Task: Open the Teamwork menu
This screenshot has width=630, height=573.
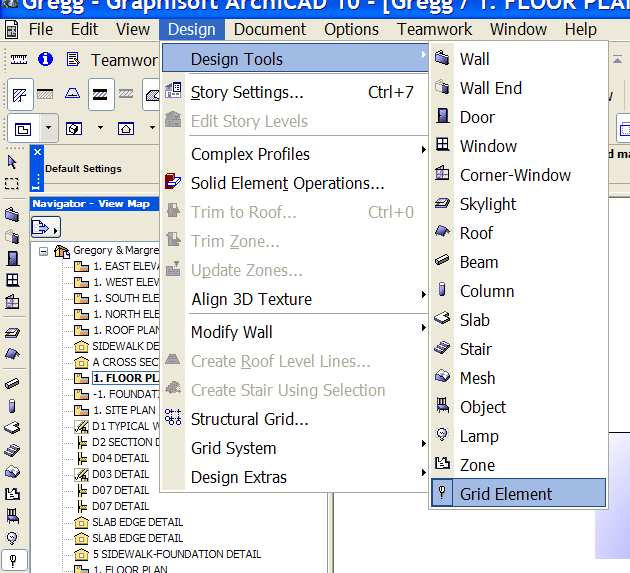Action: coord(434,29)
